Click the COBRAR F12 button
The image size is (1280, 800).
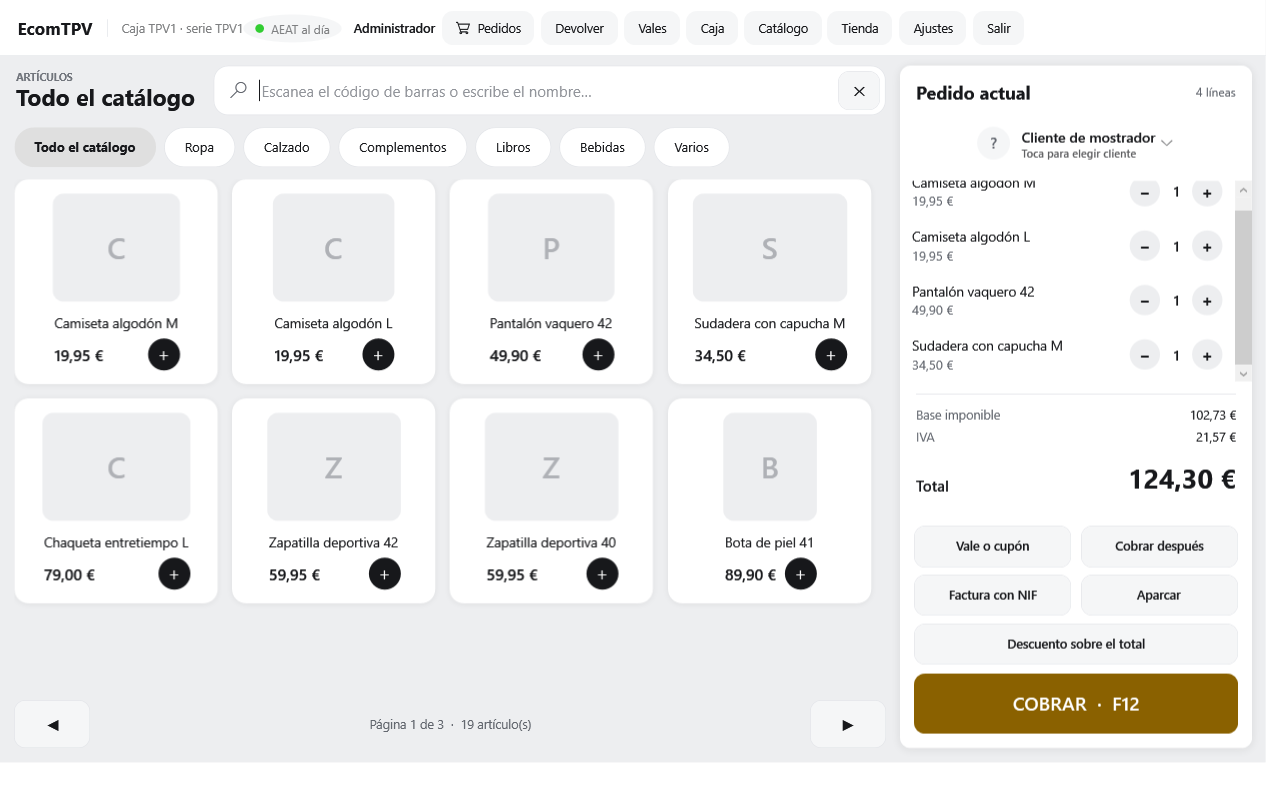click(x=1076, y=704)
